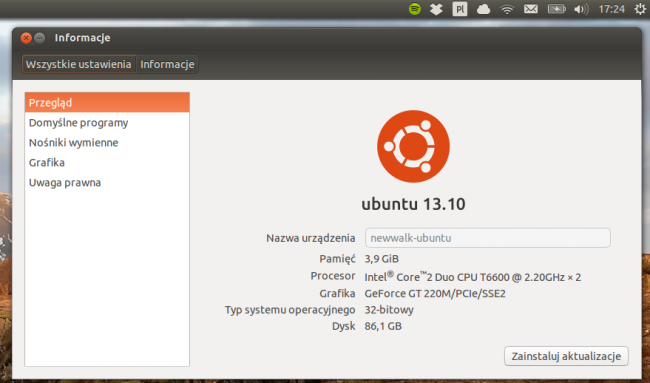Click the Informacje window title text
This screenshot has height=383, width=650.
pyautogui.click(x=82, y=38)
